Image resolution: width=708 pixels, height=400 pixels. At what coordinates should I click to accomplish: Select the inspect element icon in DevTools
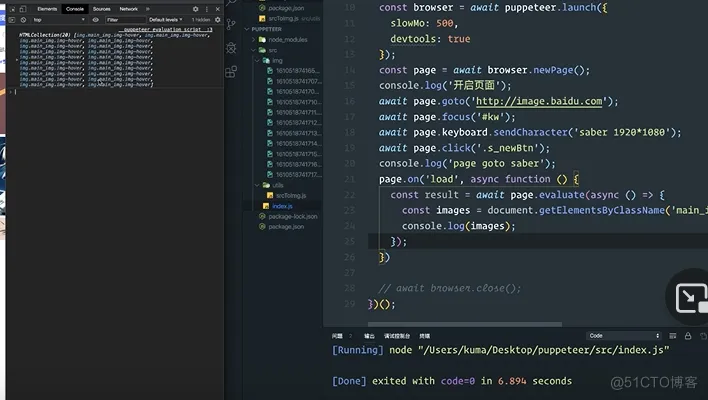tap(12, 9)
